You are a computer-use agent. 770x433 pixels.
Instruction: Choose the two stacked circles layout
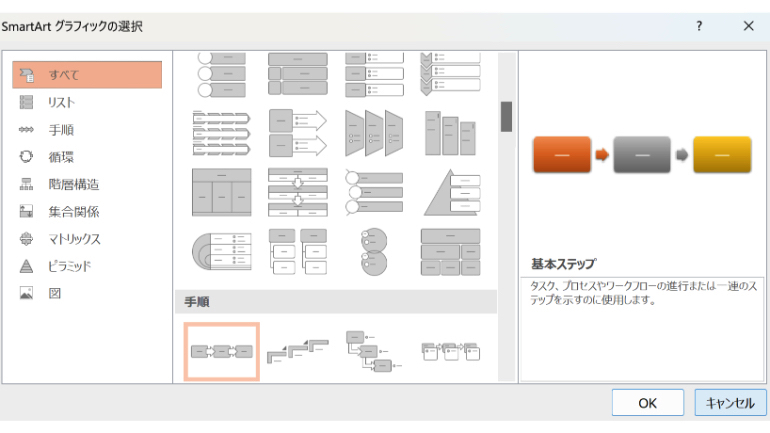tap(374, 252)
